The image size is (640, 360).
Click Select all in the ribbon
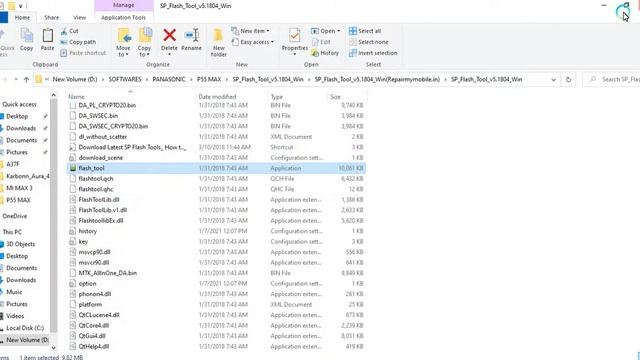click(365, 31)
